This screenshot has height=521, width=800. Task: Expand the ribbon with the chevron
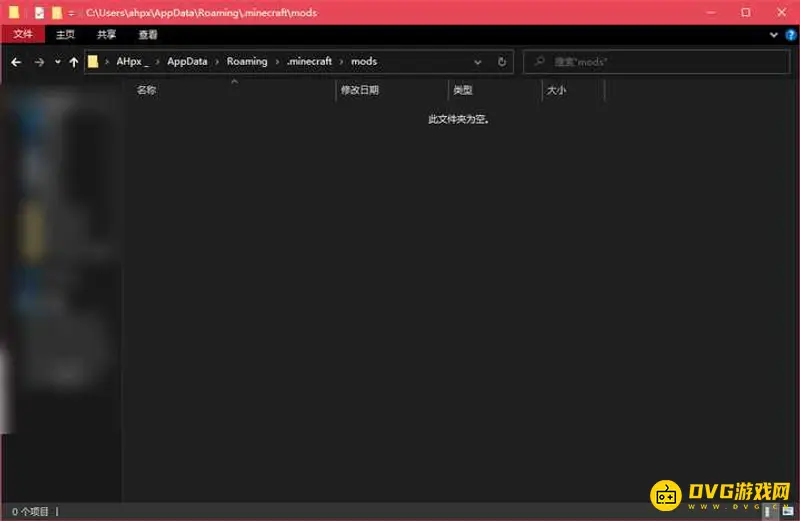774,34
